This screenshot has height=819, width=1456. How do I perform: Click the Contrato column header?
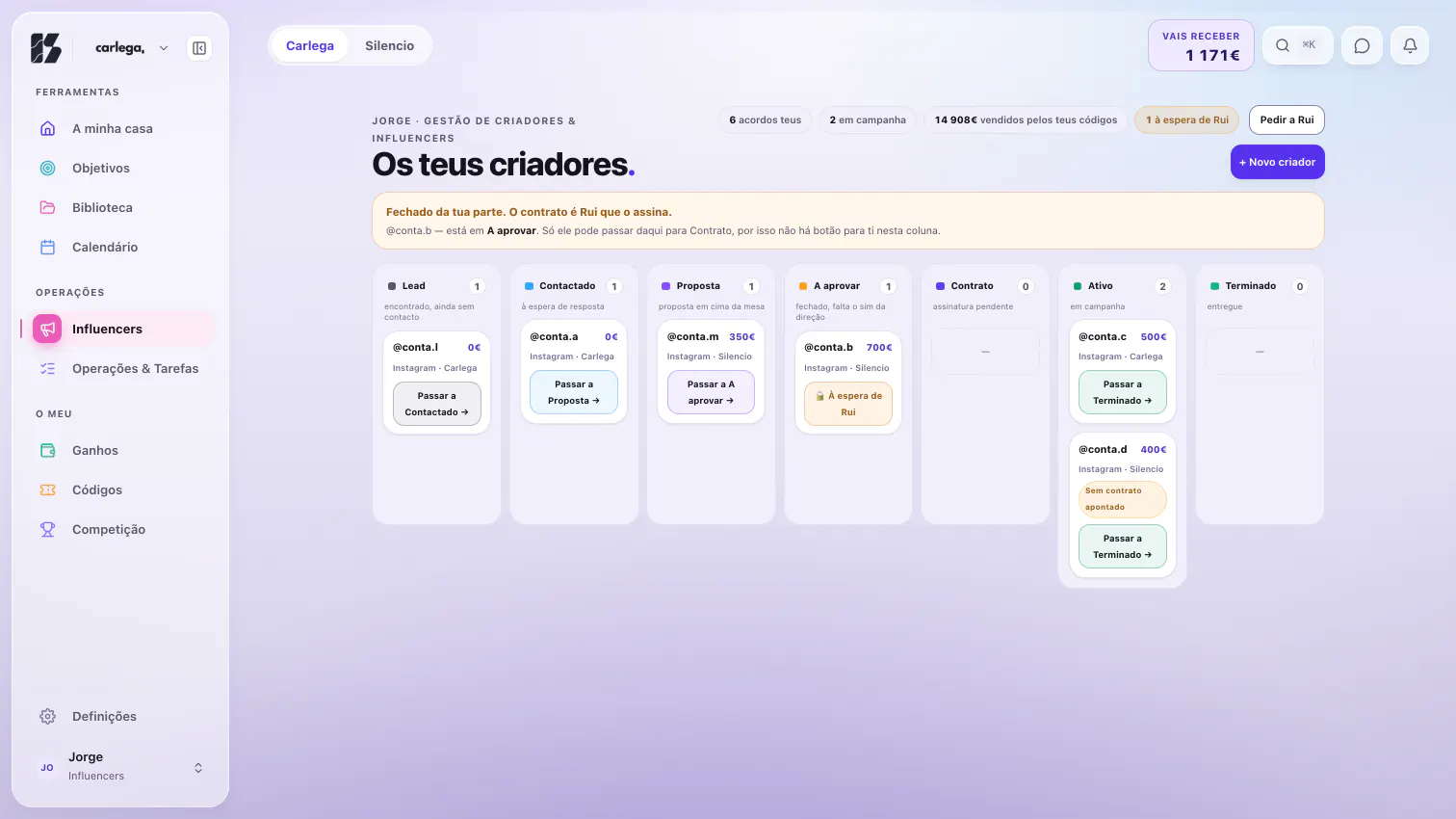[972, 286]
